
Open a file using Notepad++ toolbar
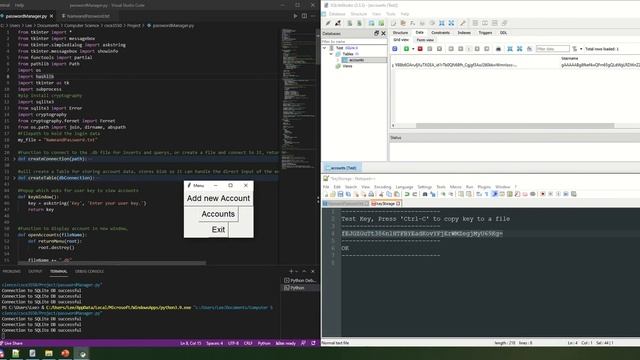coord(333,194)
